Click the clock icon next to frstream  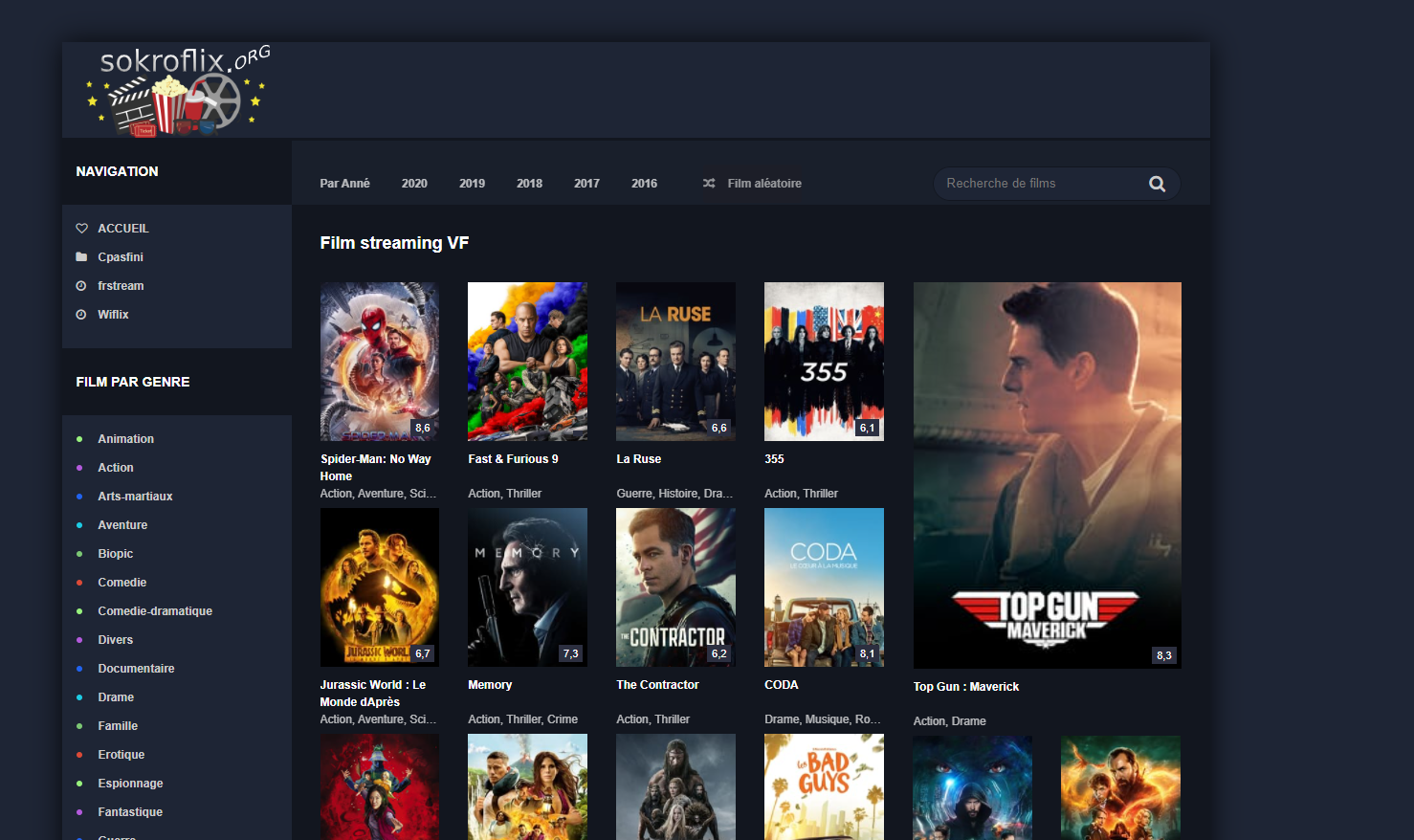point(81,286)
